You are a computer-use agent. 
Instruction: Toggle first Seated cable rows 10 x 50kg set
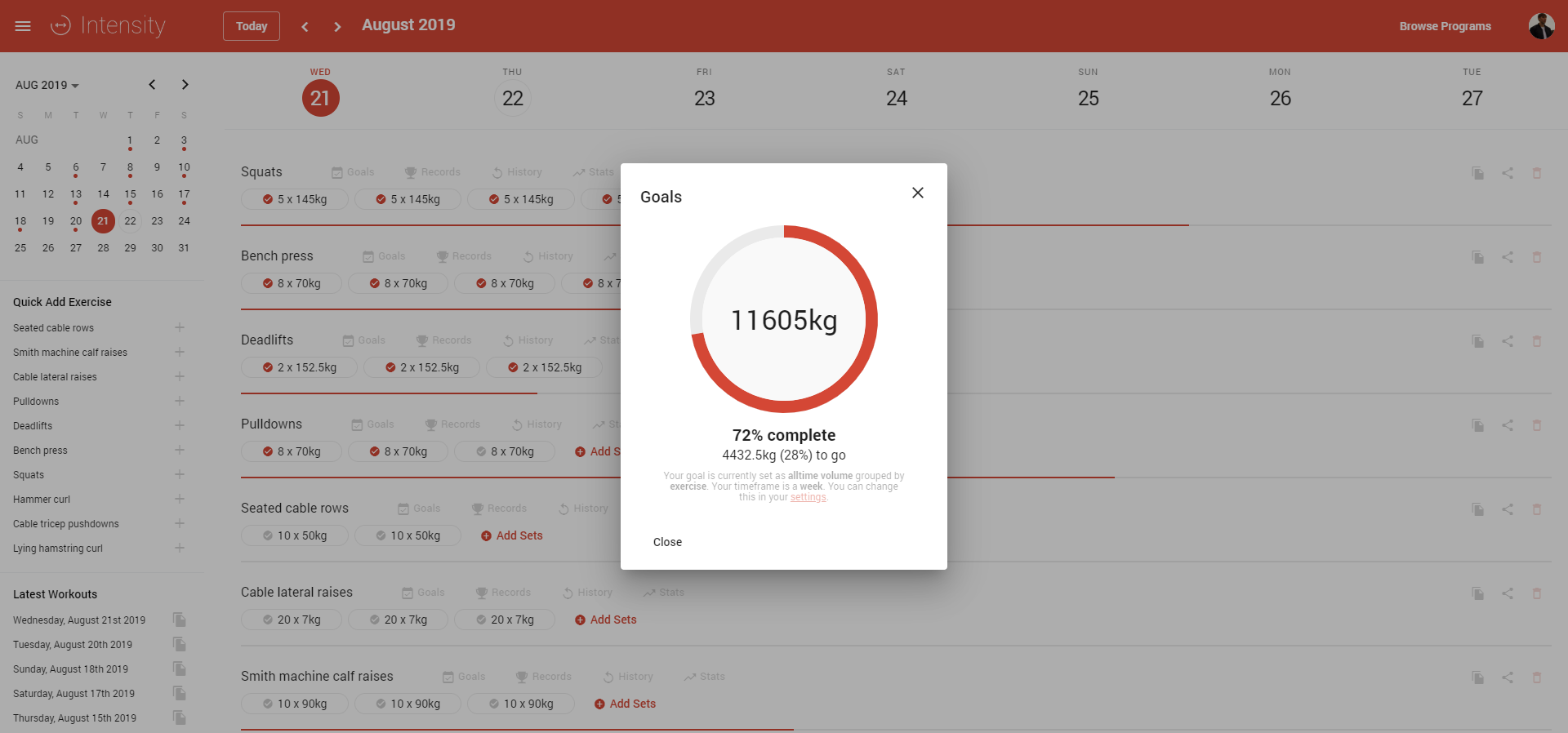click(x=268, y=535)
